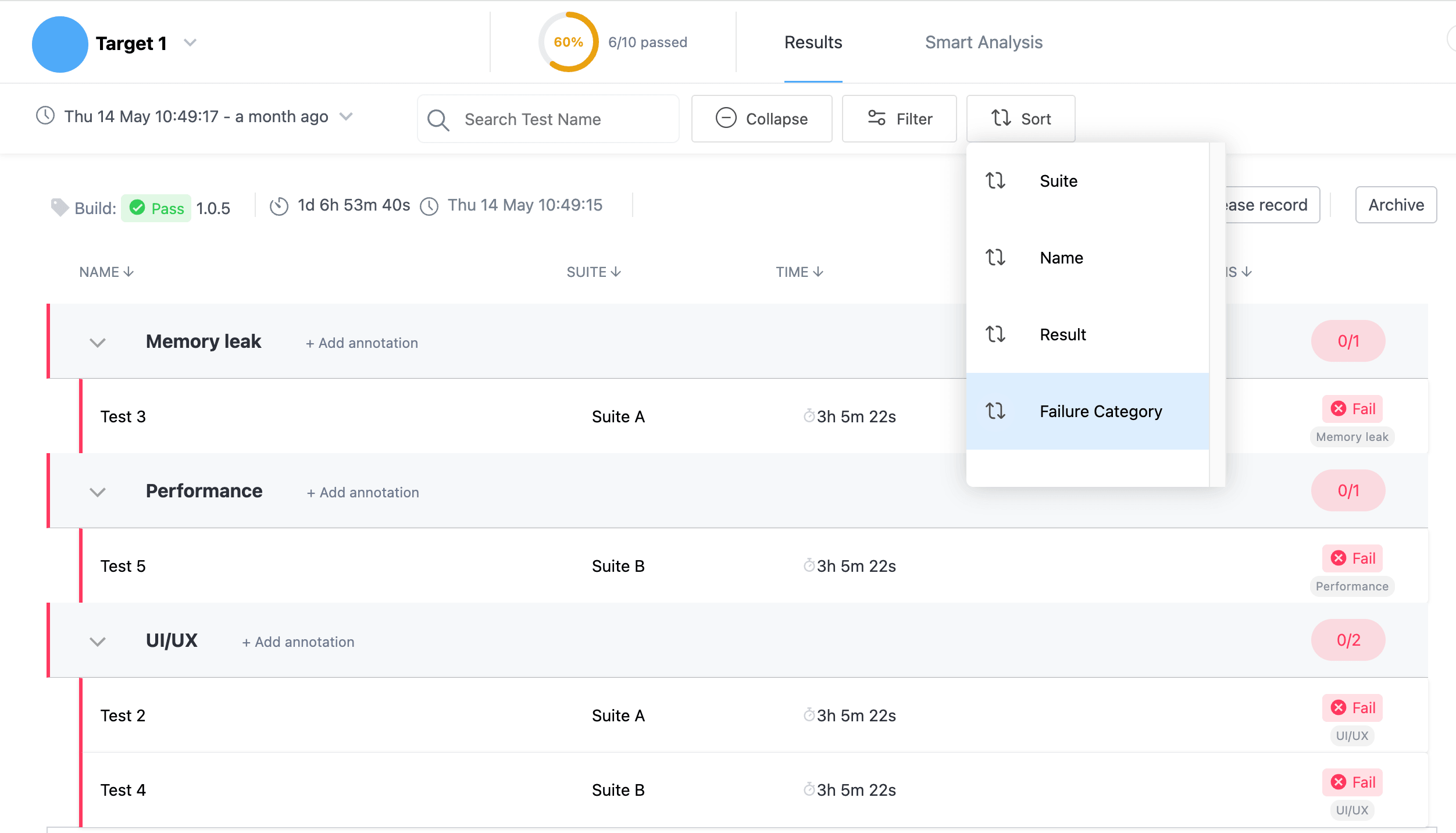Click the Filter button

click(x=899, y=119)
